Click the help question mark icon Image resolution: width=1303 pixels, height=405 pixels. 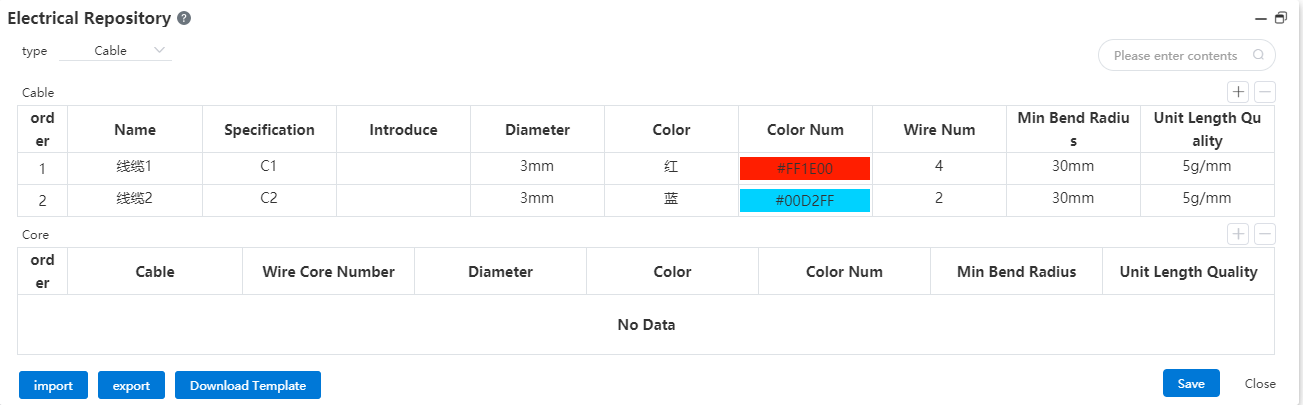coord(184,19)
